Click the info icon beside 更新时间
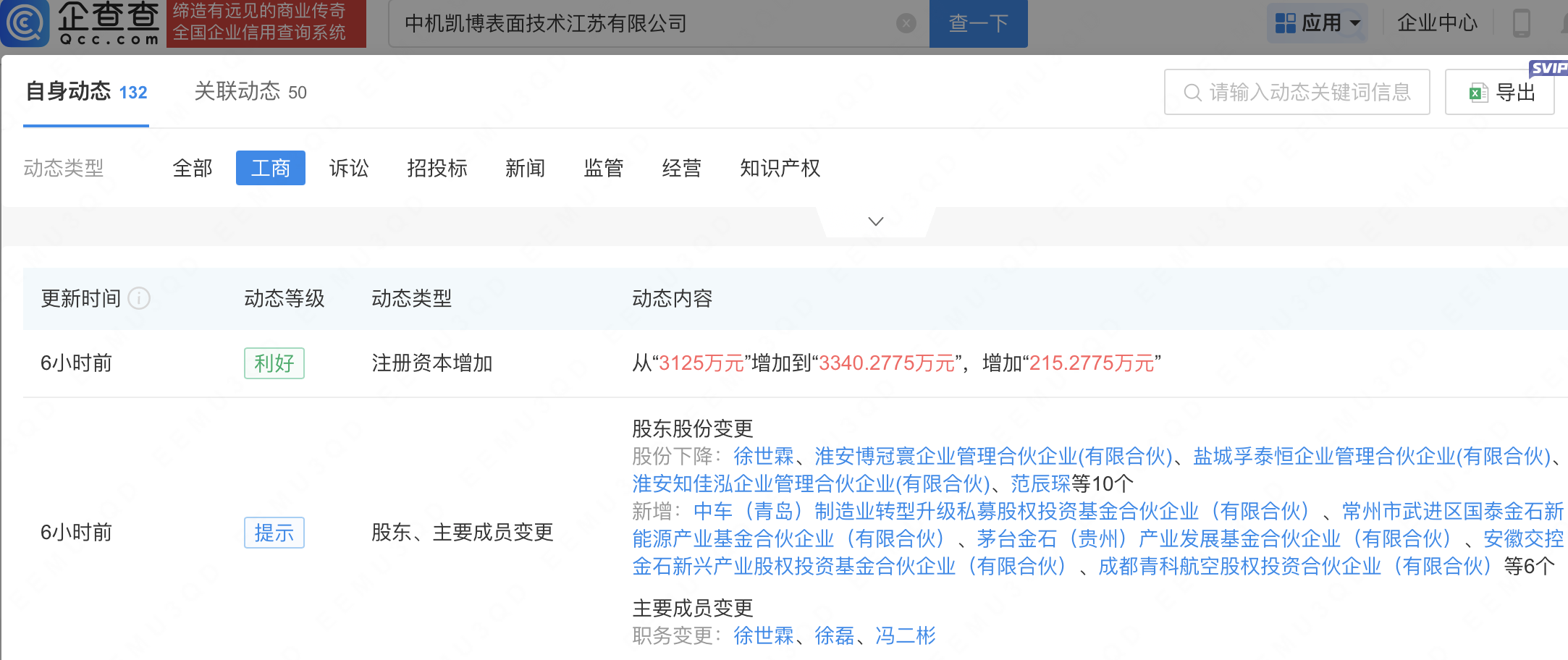 [x=139, y=298]
